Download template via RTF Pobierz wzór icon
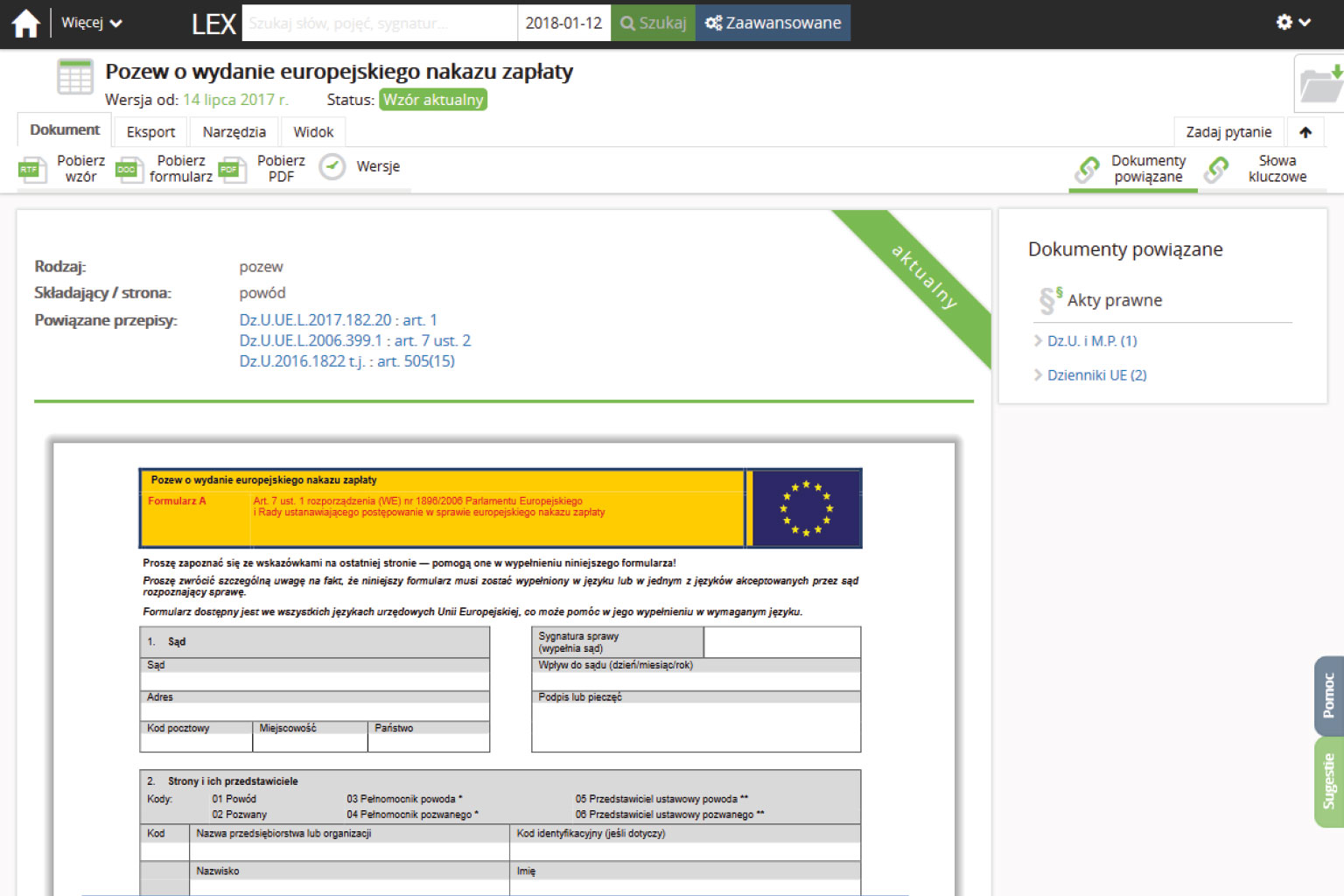 pyautogui.click(x=32, y=169)
